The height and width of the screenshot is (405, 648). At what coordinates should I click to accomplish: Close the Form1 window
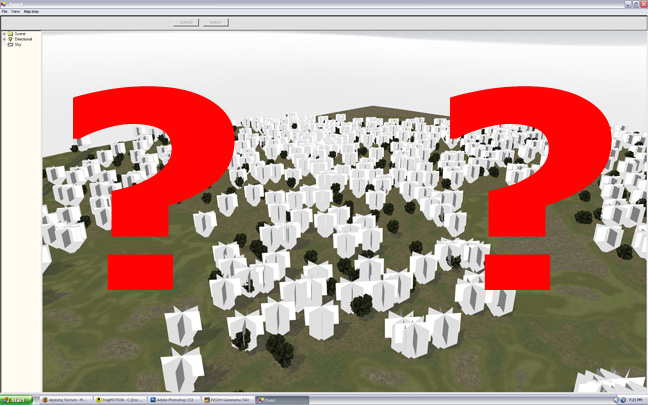643,4
